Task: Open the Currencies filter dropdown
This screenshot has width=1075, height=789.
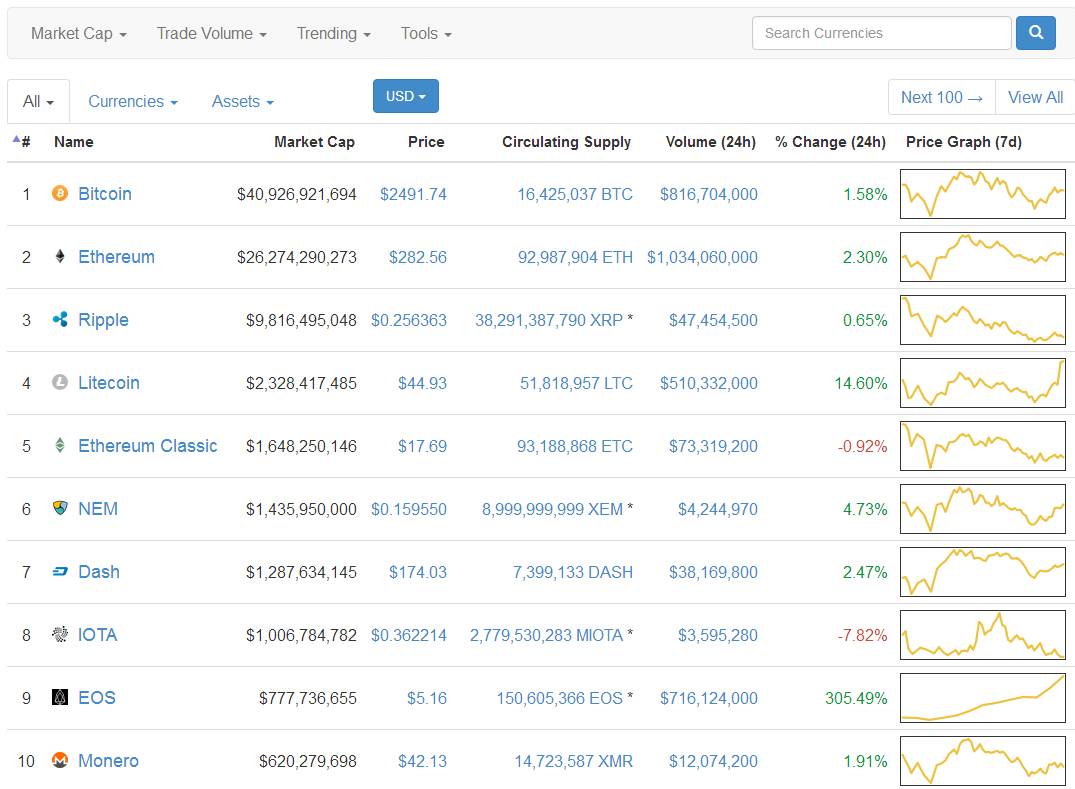Action: pyautogui.click(x=133, y=101)
